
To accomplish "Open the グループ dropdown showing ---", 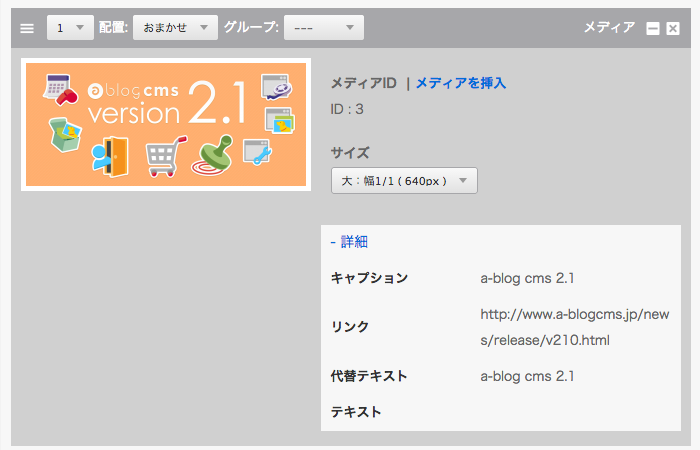I will [x=324, y=28].
